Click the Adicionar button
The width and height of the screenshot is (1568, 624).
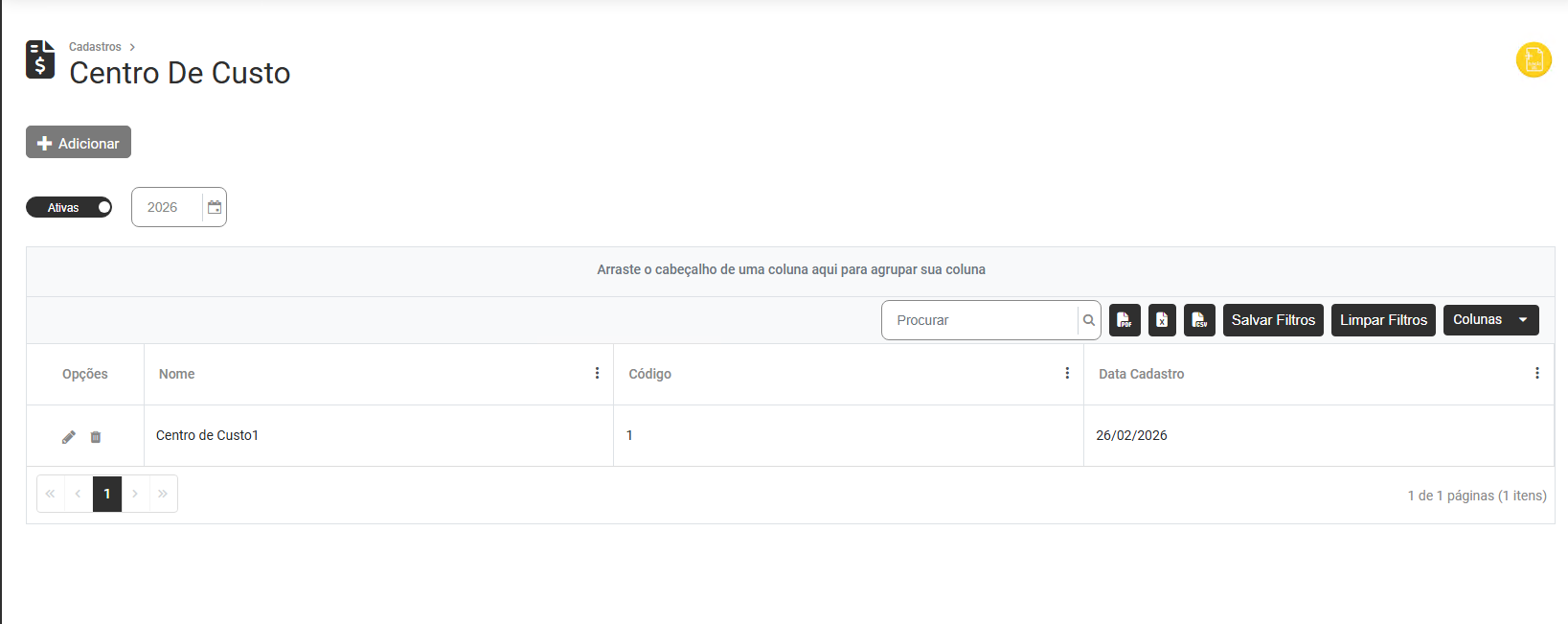tap(79, 143)
